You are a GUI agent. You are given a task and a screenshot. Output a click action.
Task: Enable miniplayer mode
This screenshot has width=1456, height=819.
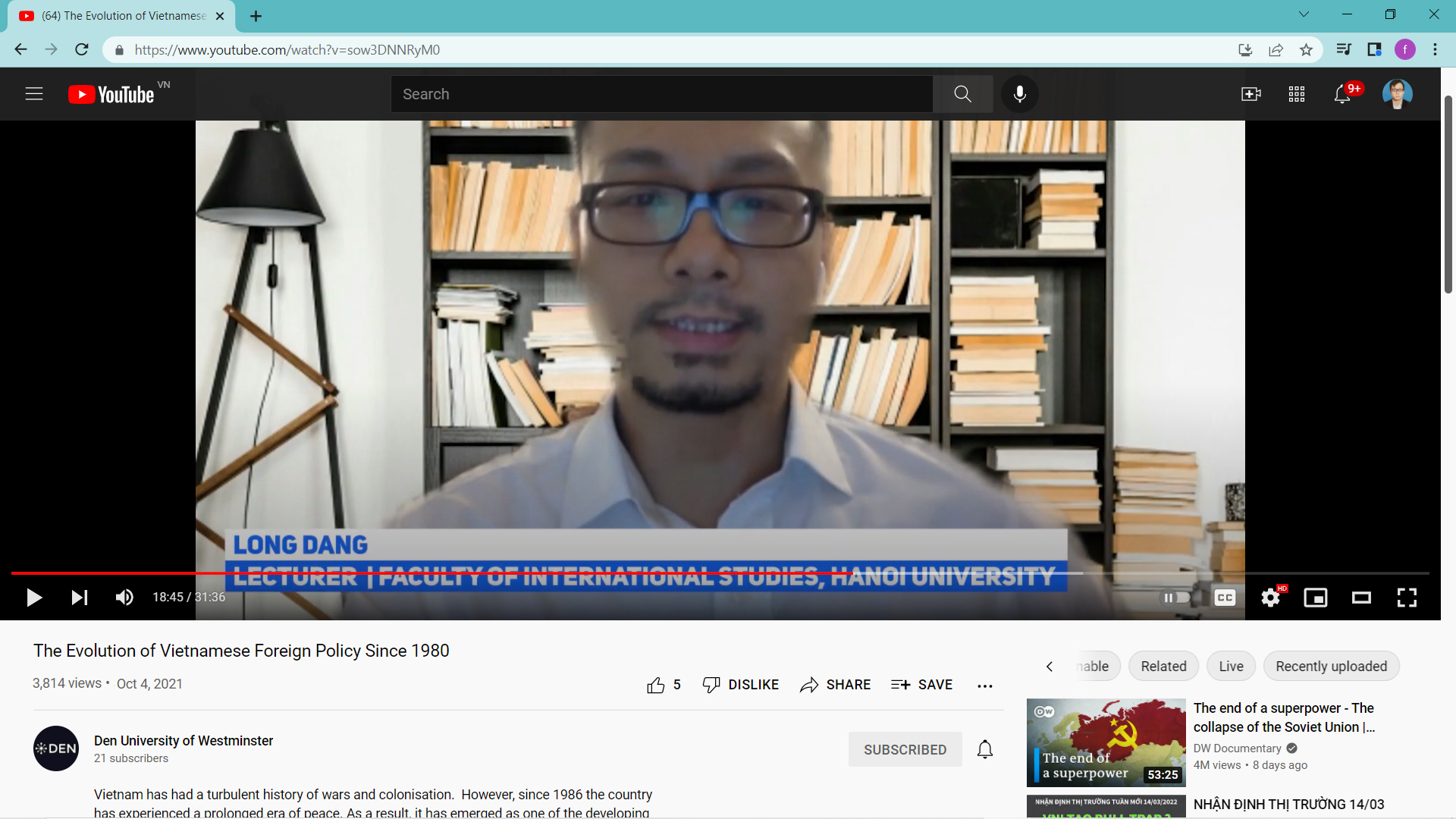pos(1316,598)
